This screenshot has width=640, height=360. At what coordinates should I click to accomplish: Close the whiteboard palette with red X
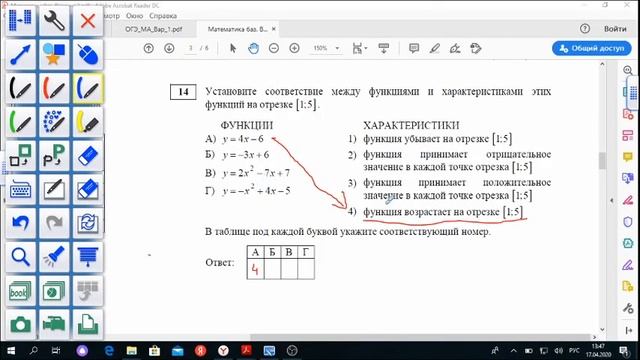point(88,20)
